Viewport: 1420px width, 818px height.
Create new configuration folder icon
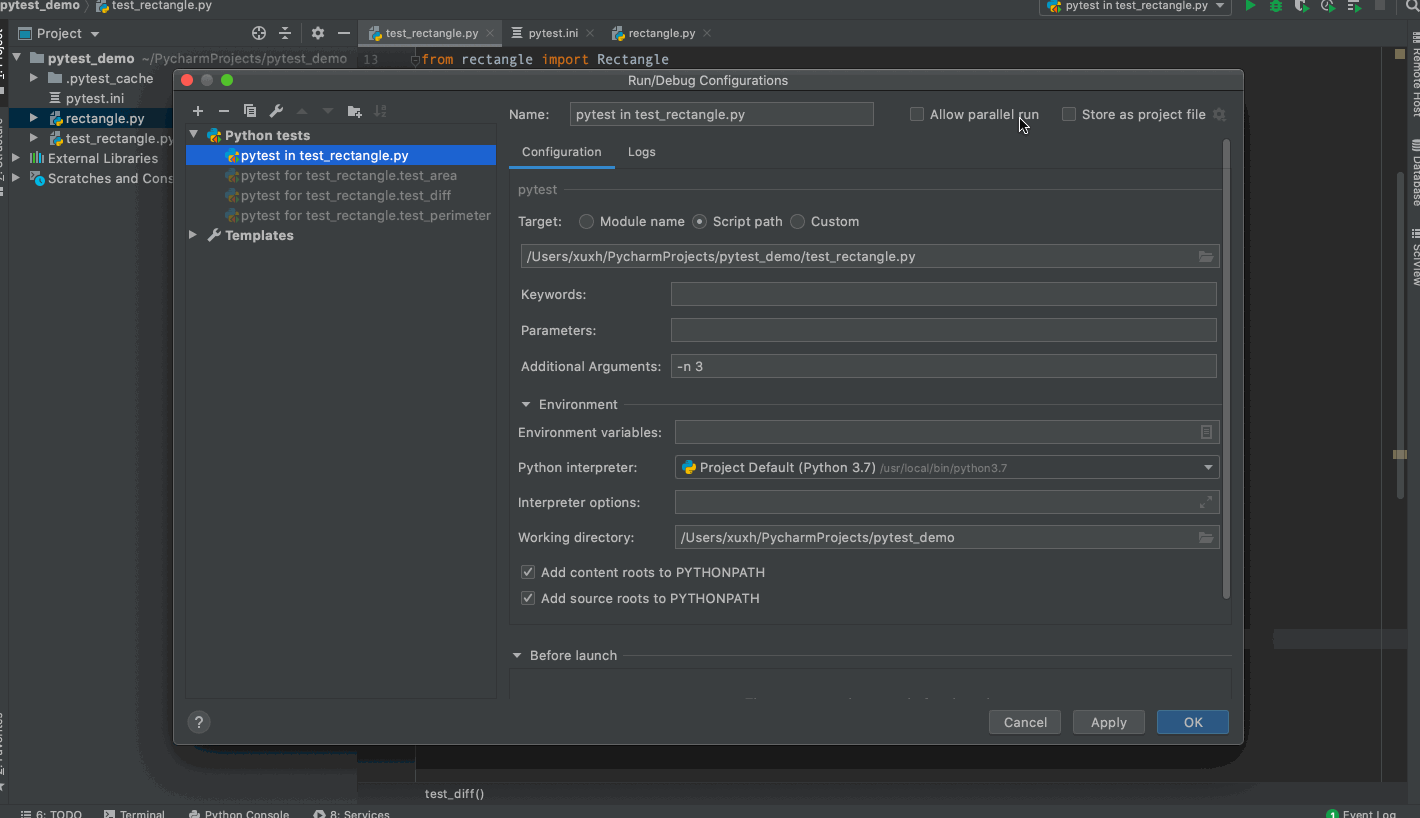354,111
